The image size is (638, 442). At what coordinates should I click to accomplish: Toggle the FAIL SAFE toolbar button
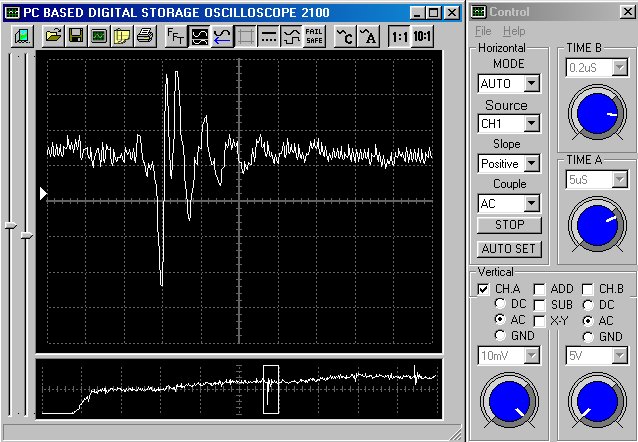click(314, 36)
